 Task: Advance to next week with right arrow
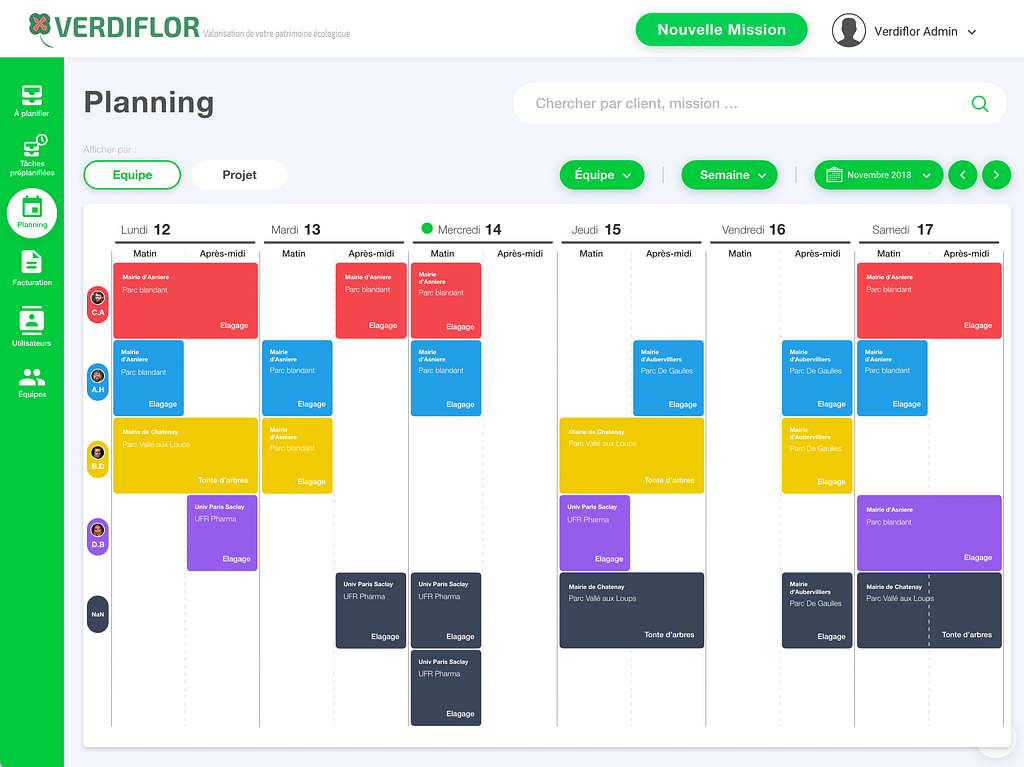pyautogui.click(x=996, y=175)
